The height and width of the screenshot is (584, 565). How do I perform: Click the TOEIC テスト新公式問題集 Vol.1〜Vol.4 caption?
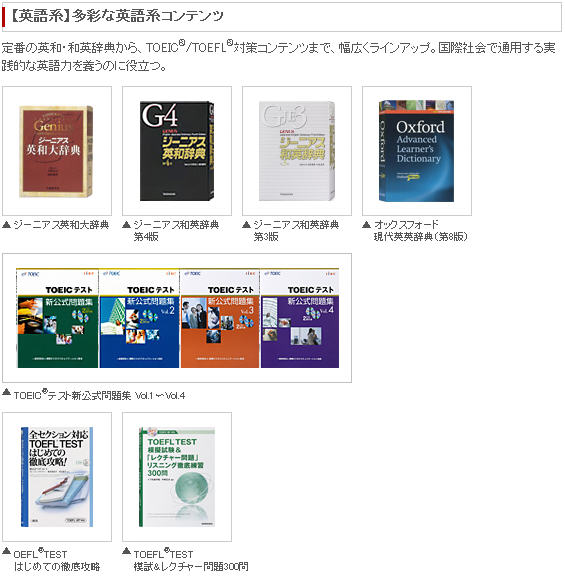[x=99, y=394]
